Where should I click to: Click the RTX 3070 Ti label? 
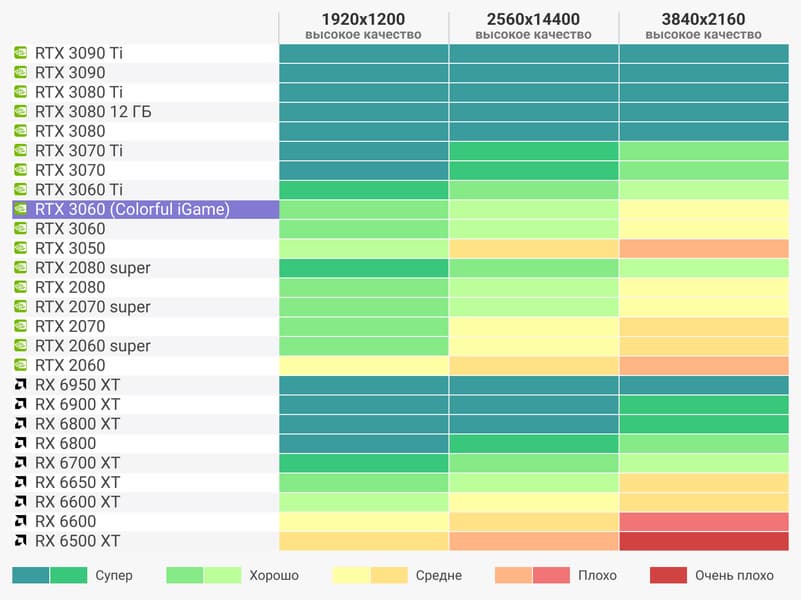(79, 151)
